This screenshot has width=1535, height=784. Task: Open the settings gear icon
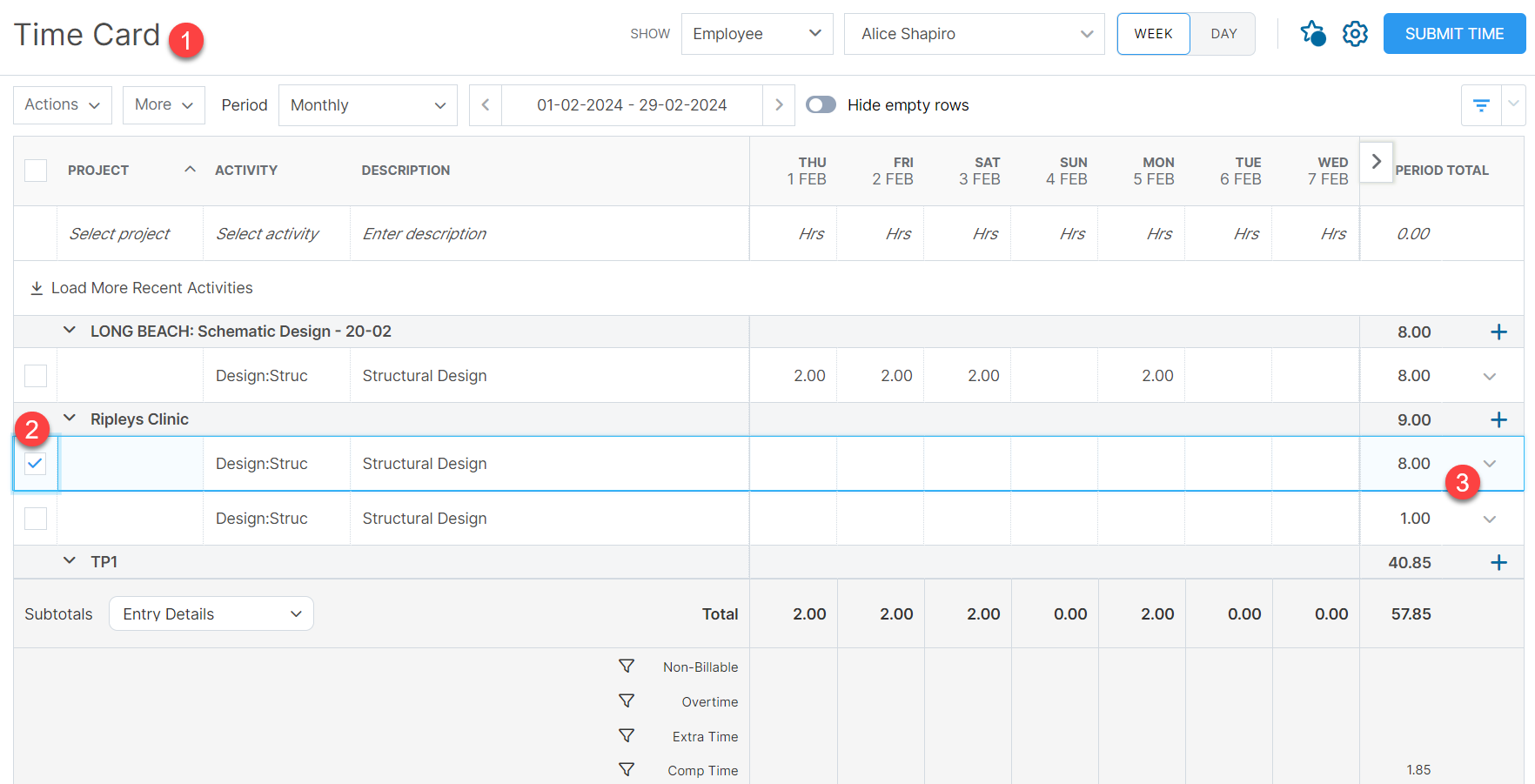[x=1354, y=33]
